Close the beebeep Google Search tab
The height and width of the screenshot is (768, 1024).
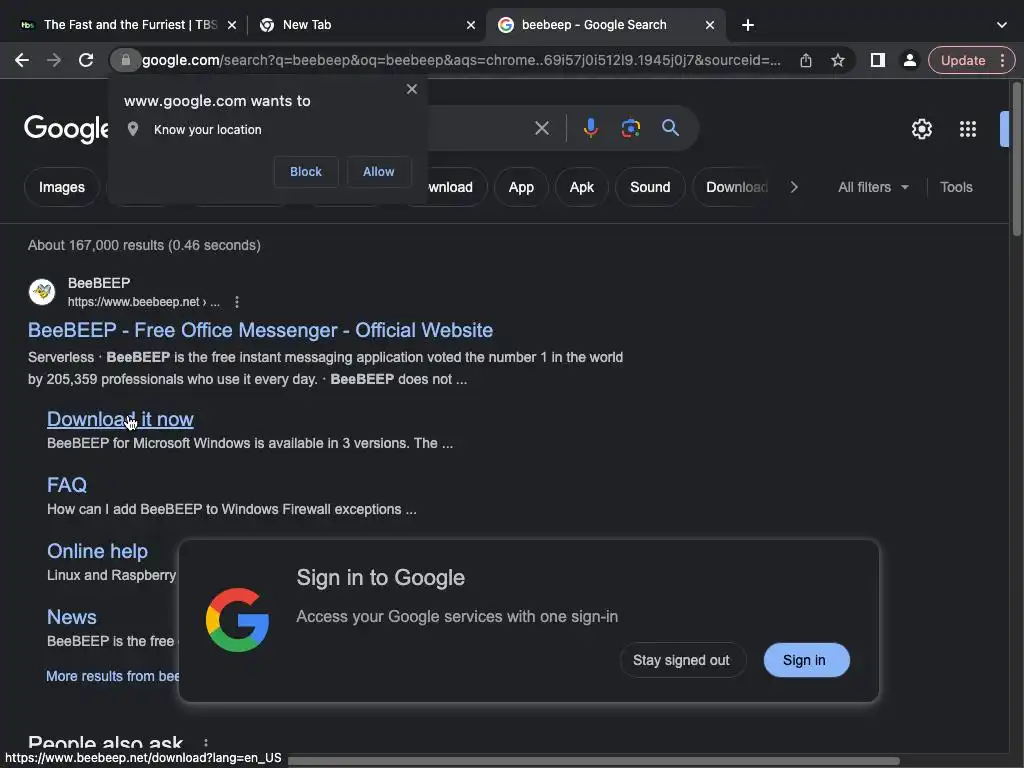710,25
